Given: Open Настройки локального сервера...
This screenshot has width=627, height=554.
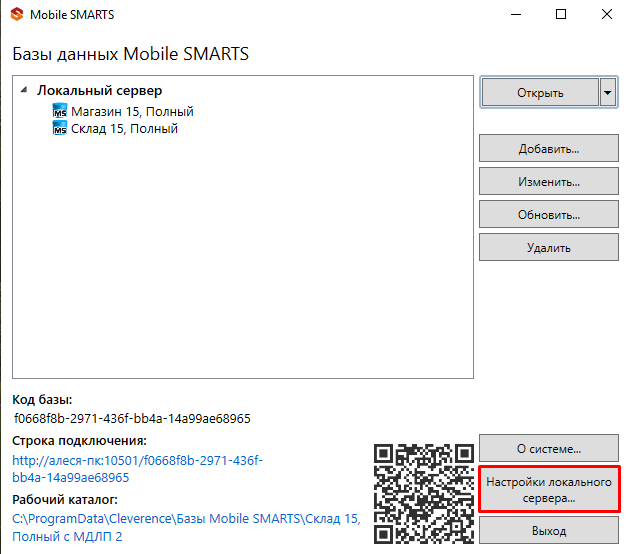Looking at the screenshot, I should (x=549, y=490).
